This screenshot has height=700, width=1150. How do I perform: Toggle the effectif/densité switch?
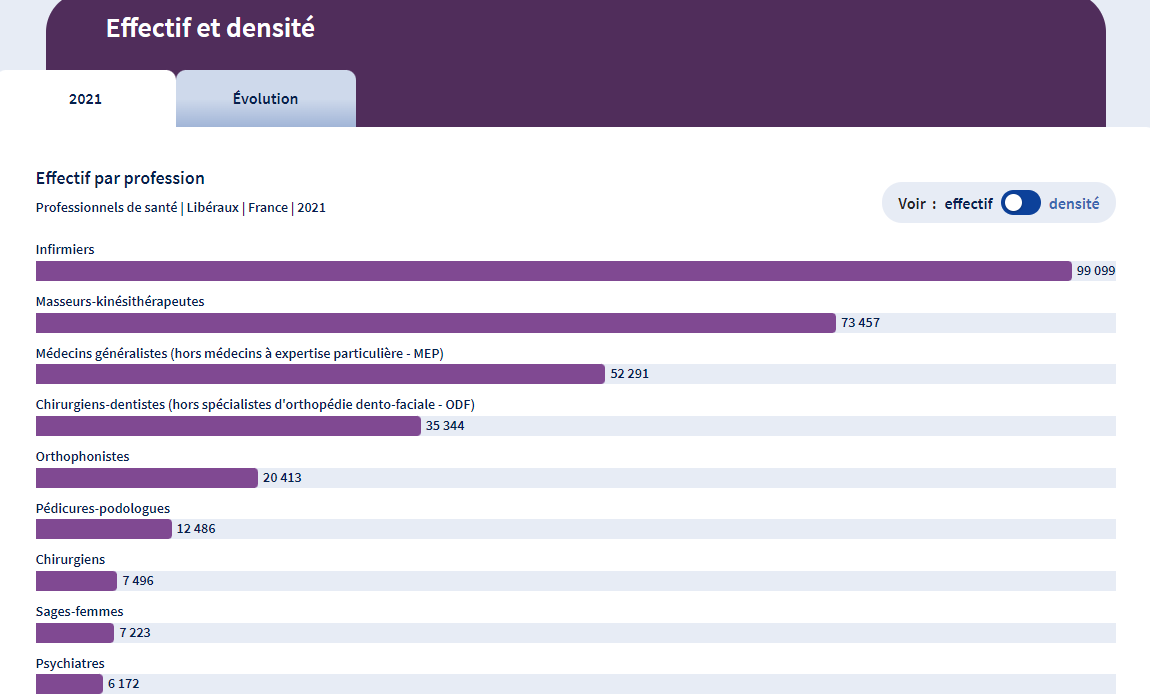click(x=1020, y=203)
